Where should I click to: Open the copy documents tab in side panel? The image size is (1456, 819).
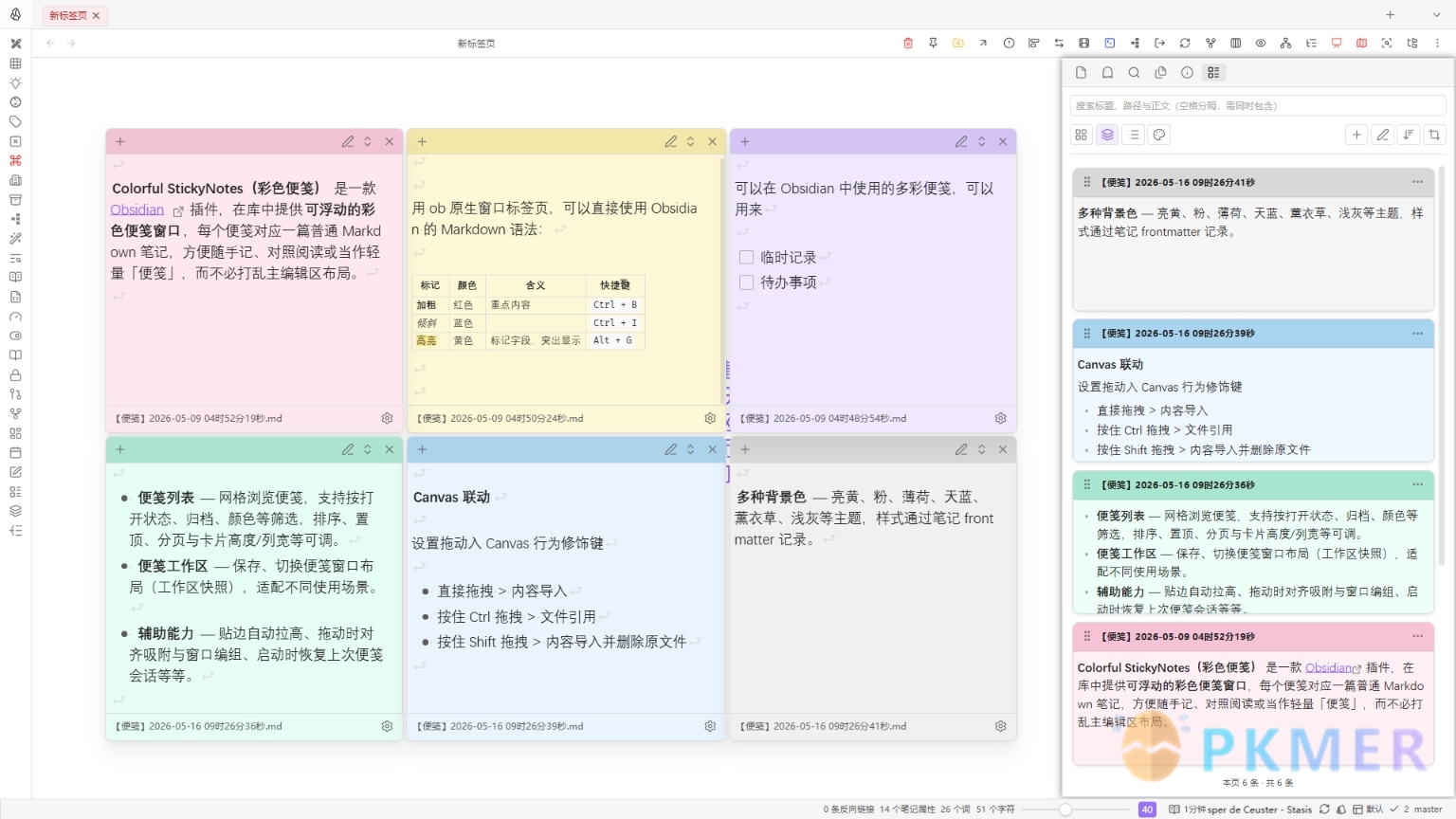[x=1160, y=72]
